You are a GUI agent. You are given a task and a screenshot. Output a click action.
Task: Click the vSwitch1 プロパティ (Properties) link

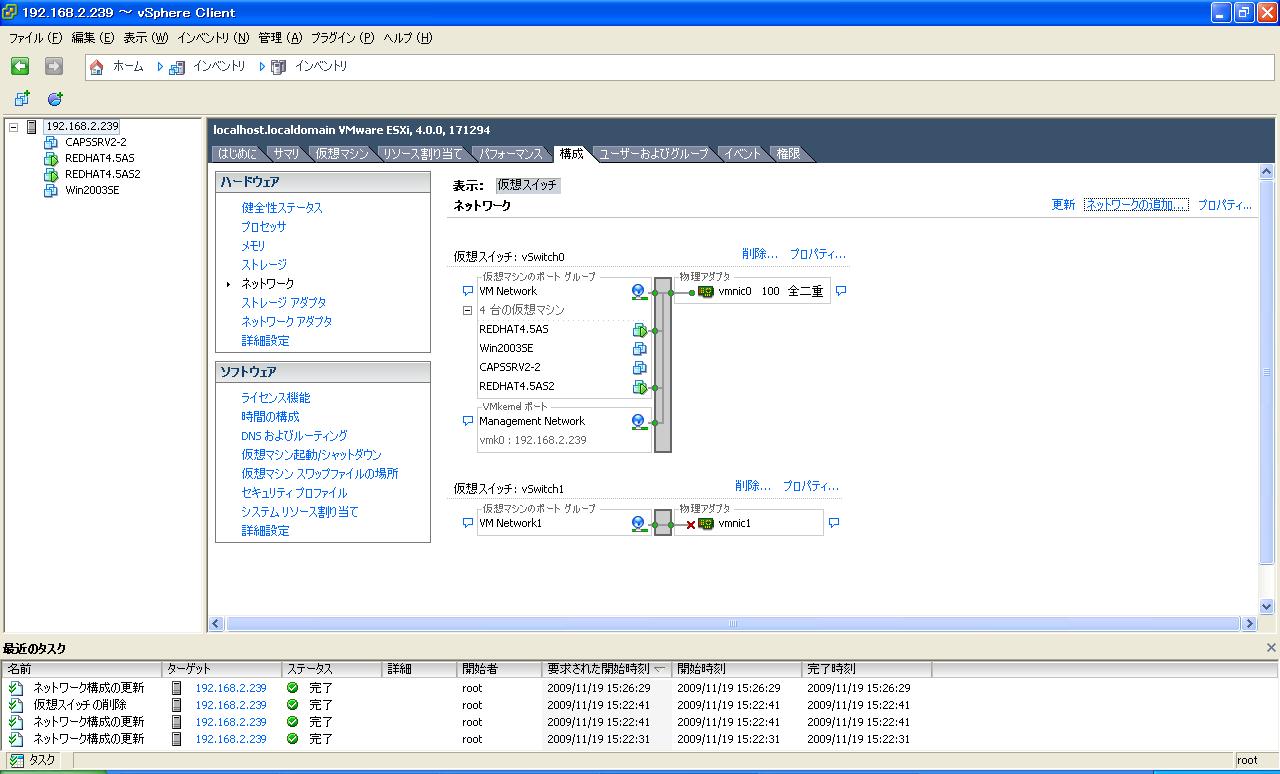811,487
